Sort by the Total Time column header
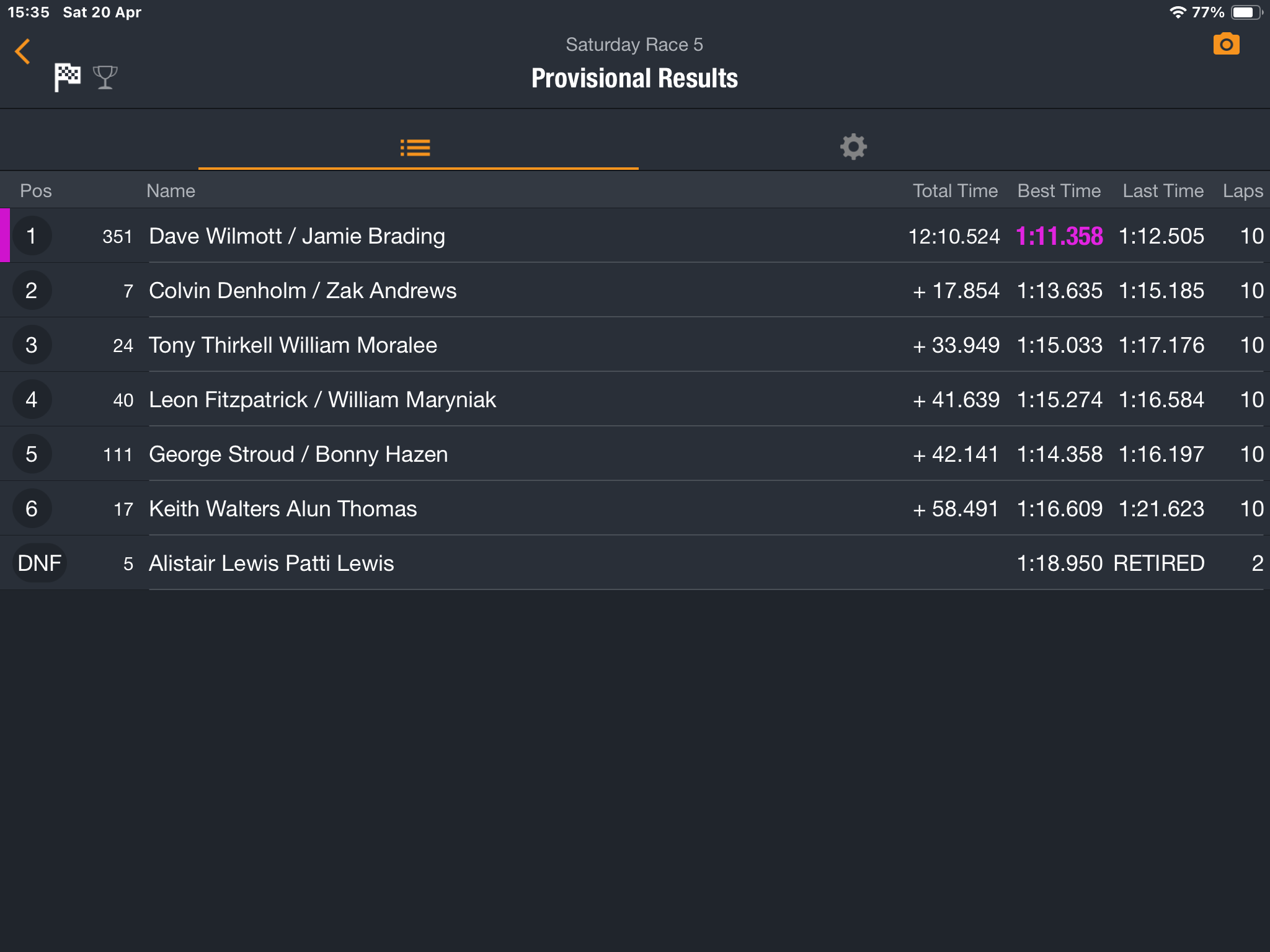This screenshot has height=952, width=1270. (x=954, y=191)
